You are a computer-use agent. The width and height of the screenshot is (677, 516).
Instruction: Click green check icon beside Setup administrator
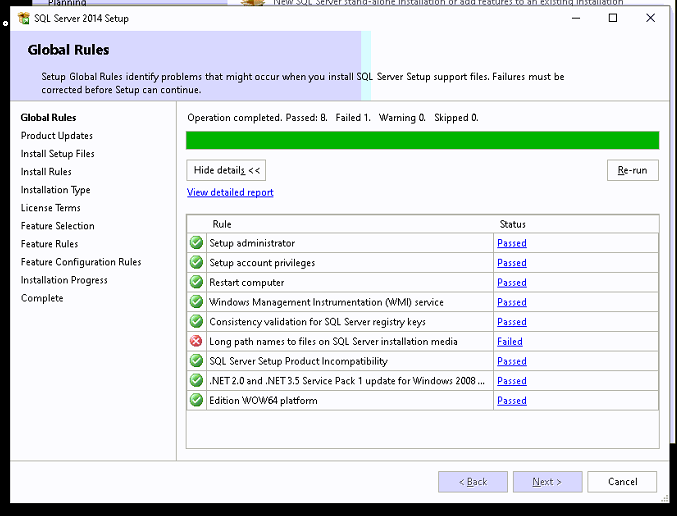(196, 243)
